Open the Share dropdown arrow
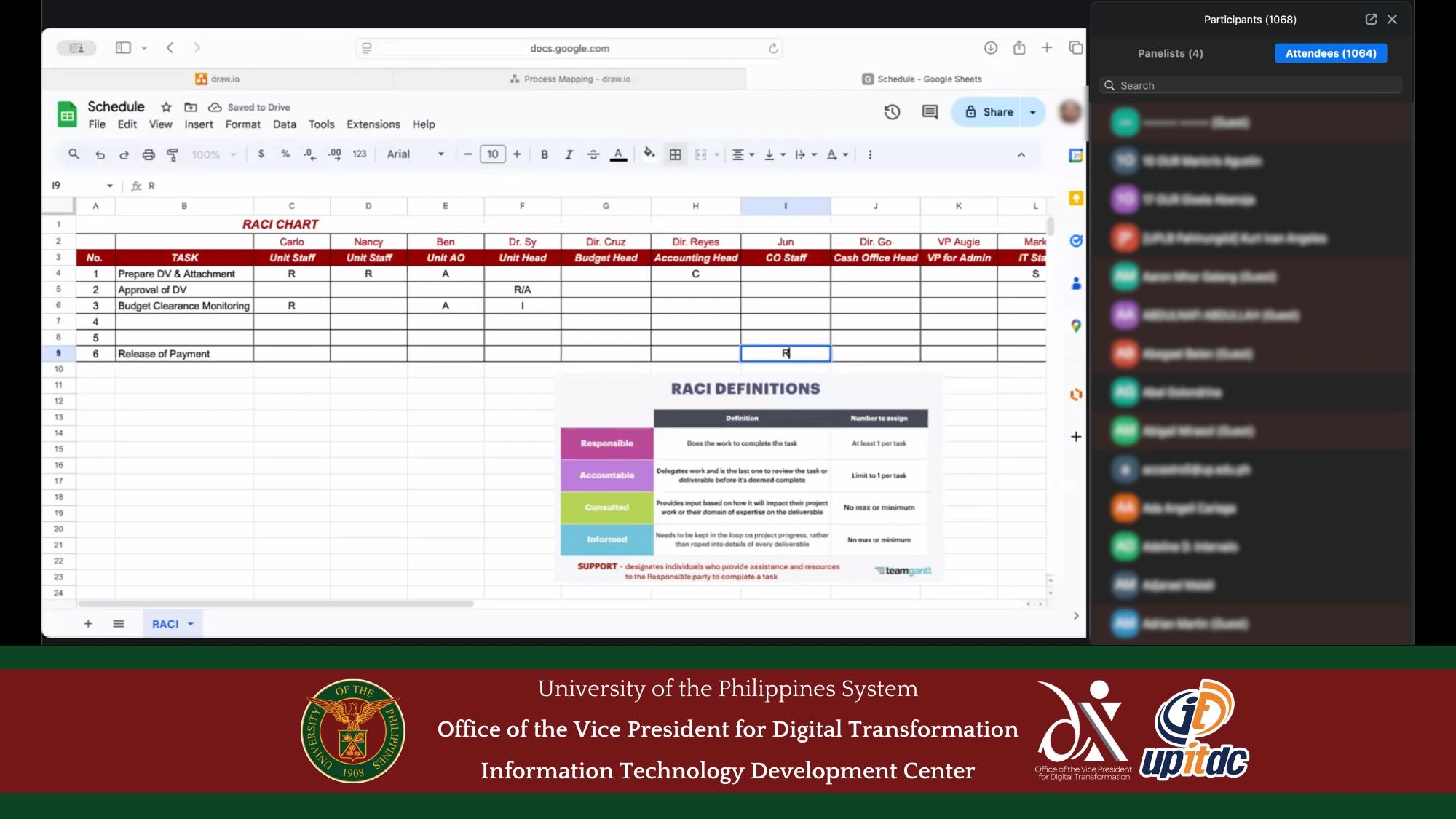Image resolution: width=1456 pixels, height=819 pixels. [x=1033, y=112]
